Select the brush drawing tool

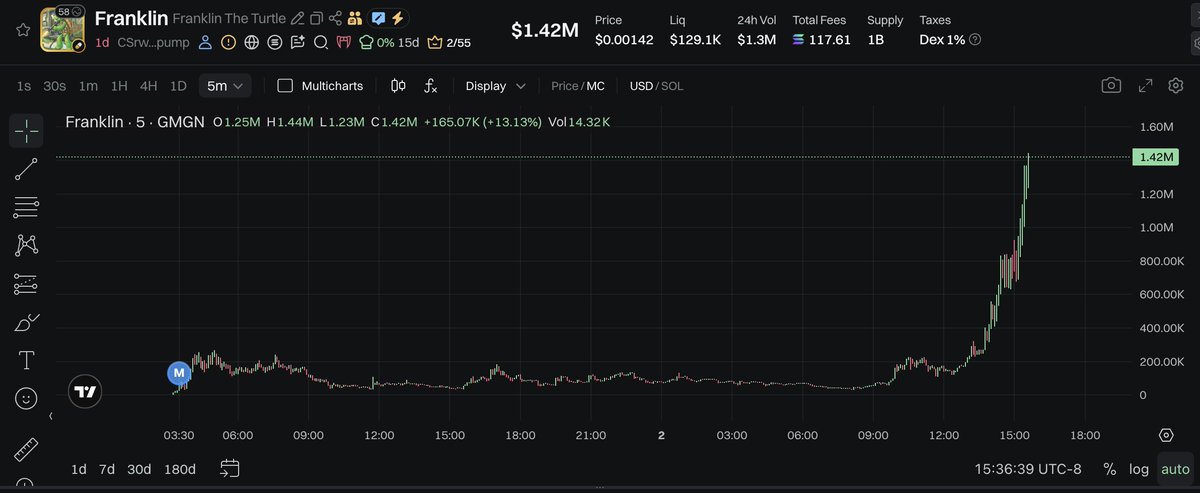[x=27, y=322]
